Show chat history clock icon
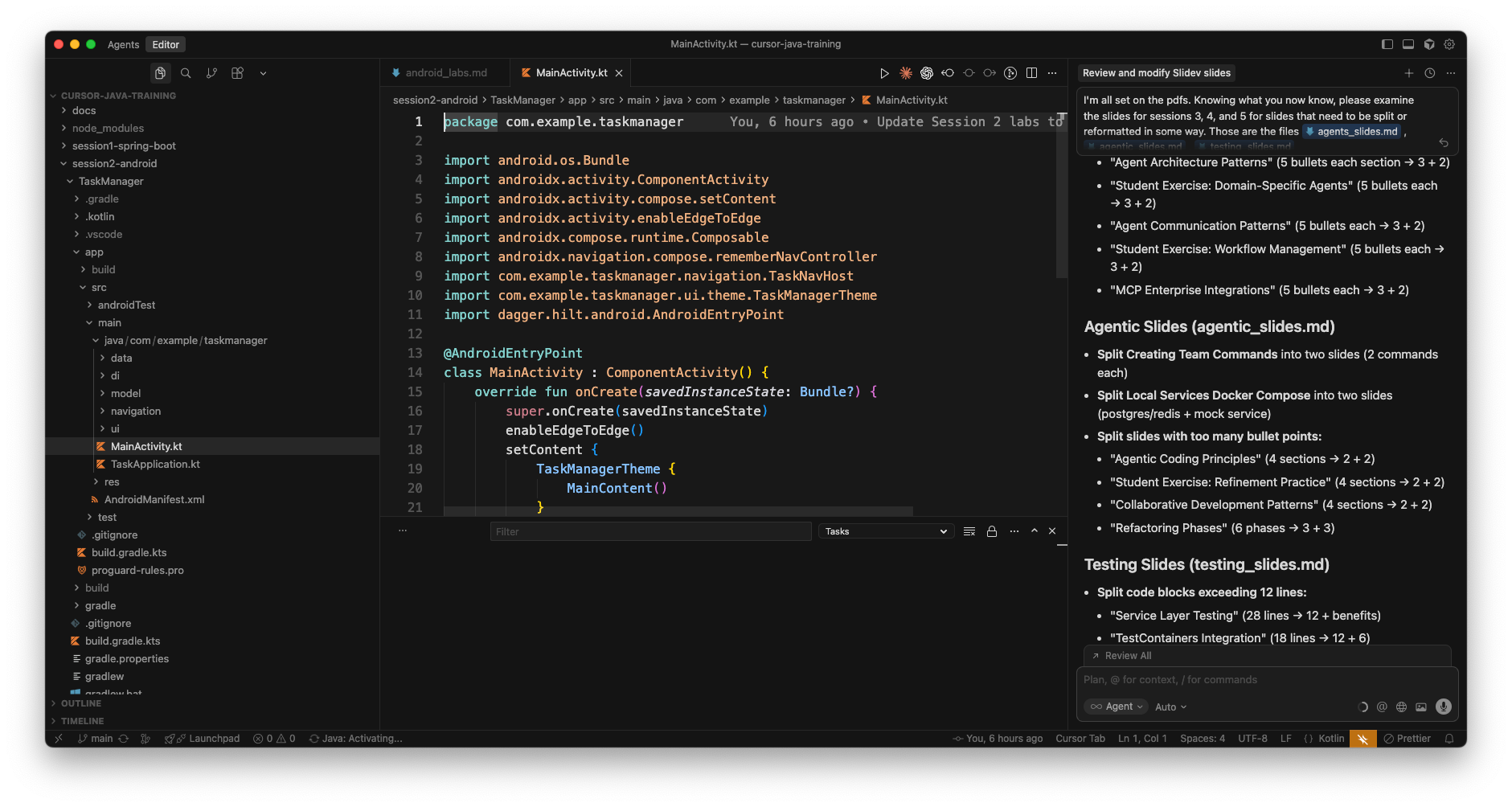 tap(1430, 73)
